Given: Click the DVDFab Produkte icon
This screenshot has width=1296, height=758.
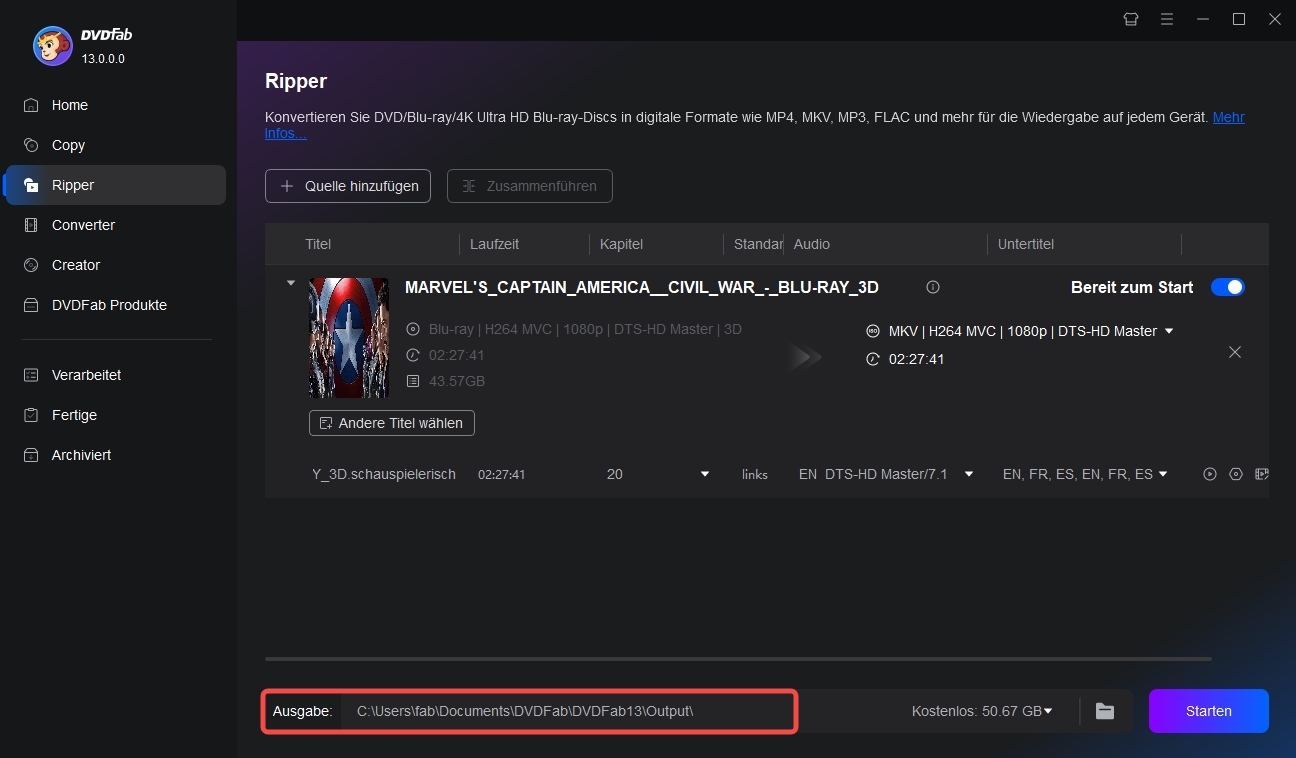Looking at the screenshot, I should (x=31, y=305).
